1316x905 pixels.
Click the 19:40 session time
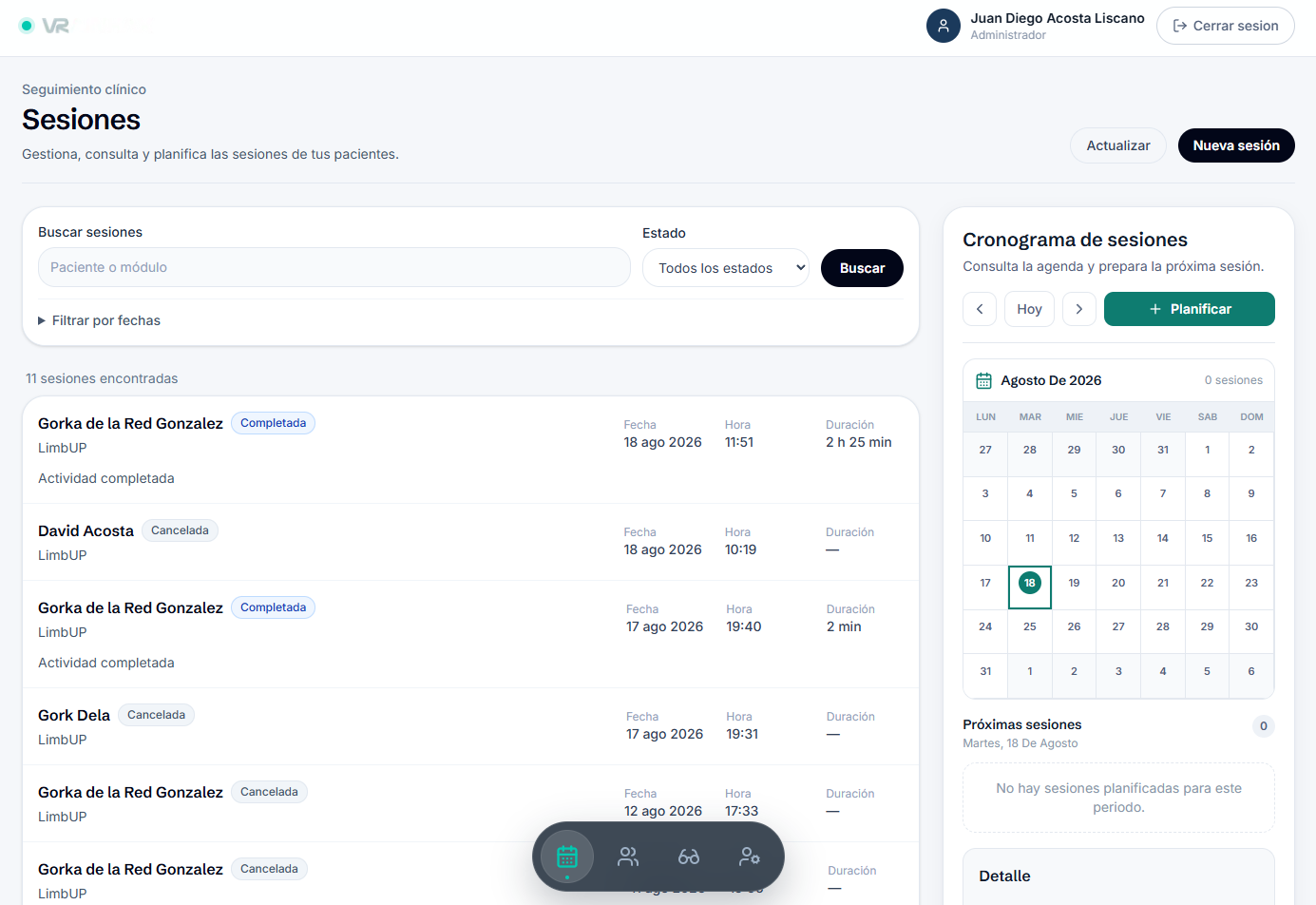pyautogui.click(x=744, y=626)
